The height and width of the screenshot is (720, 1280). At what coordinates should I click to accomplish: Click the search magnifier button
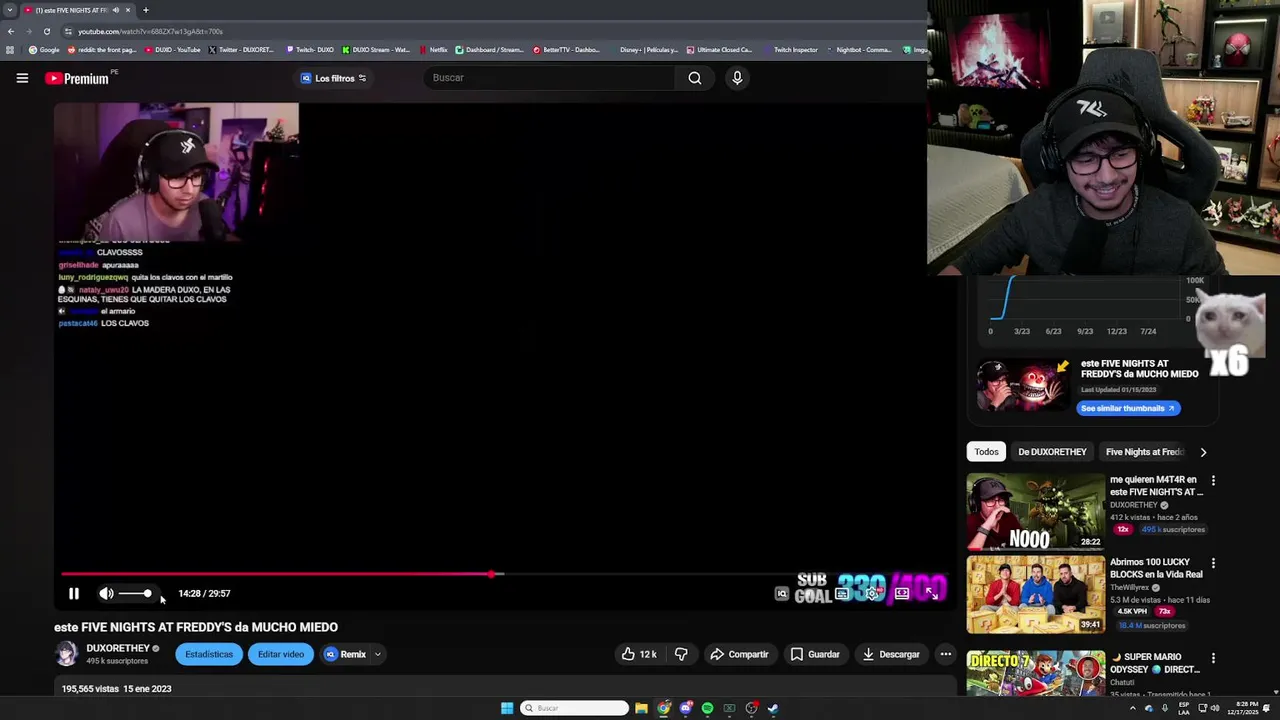point(694,78)
